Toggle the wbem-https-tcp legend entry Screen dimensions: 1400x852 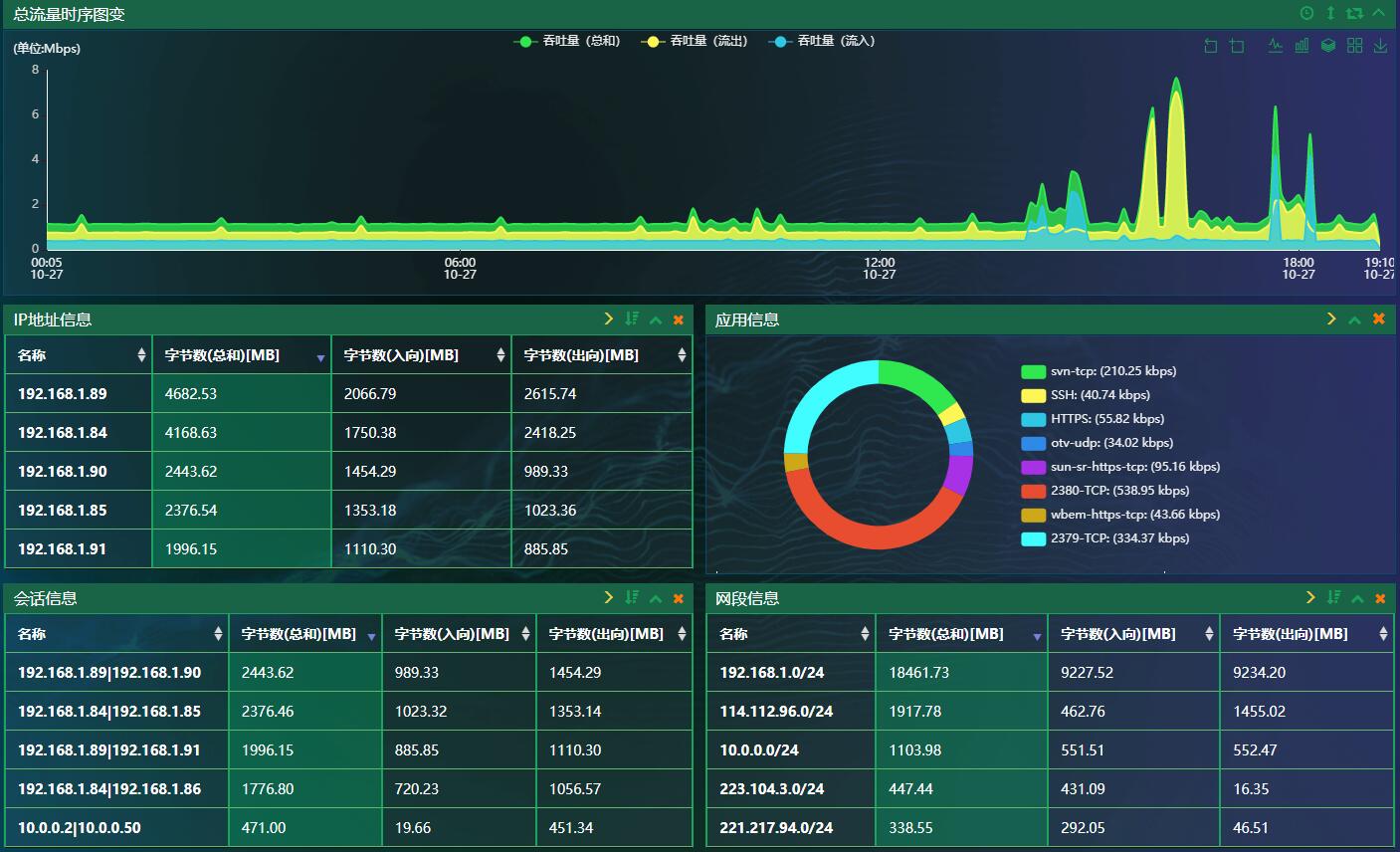click(x=1120, y=515)
